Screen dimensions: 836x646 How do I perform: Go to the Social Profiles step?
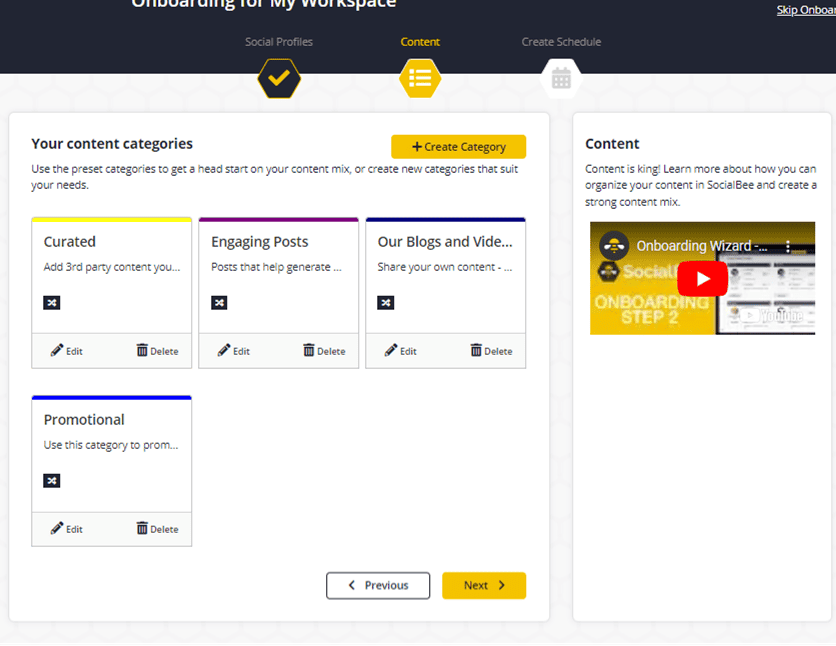click(x=279, y=42)
